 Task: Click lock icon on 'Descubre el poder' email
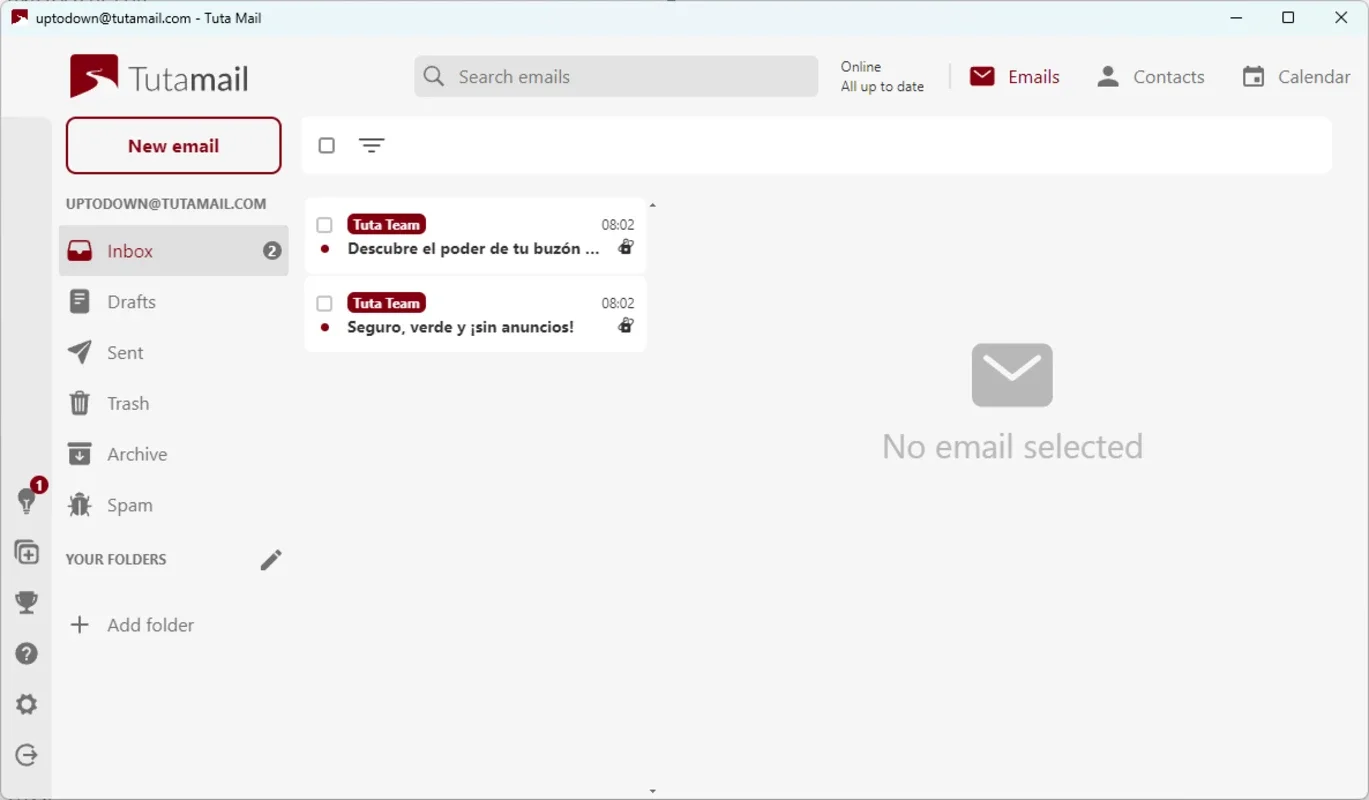point(626,247)
